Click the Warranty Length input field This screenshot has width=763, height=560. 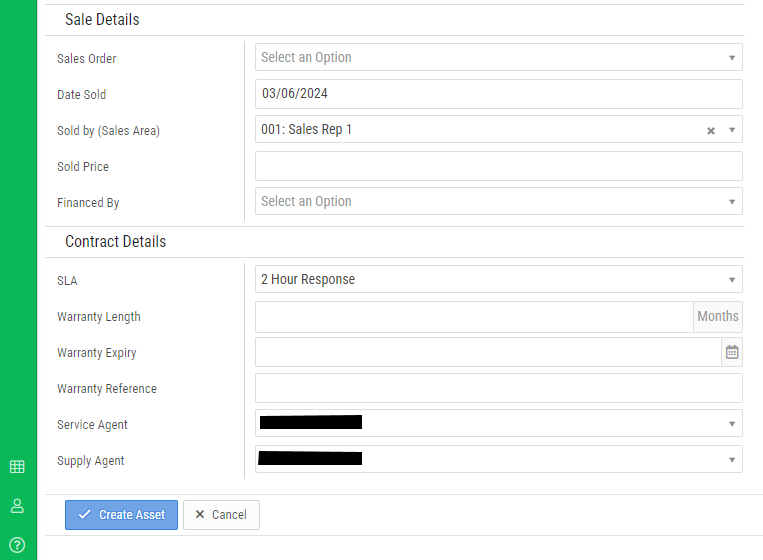474,317
